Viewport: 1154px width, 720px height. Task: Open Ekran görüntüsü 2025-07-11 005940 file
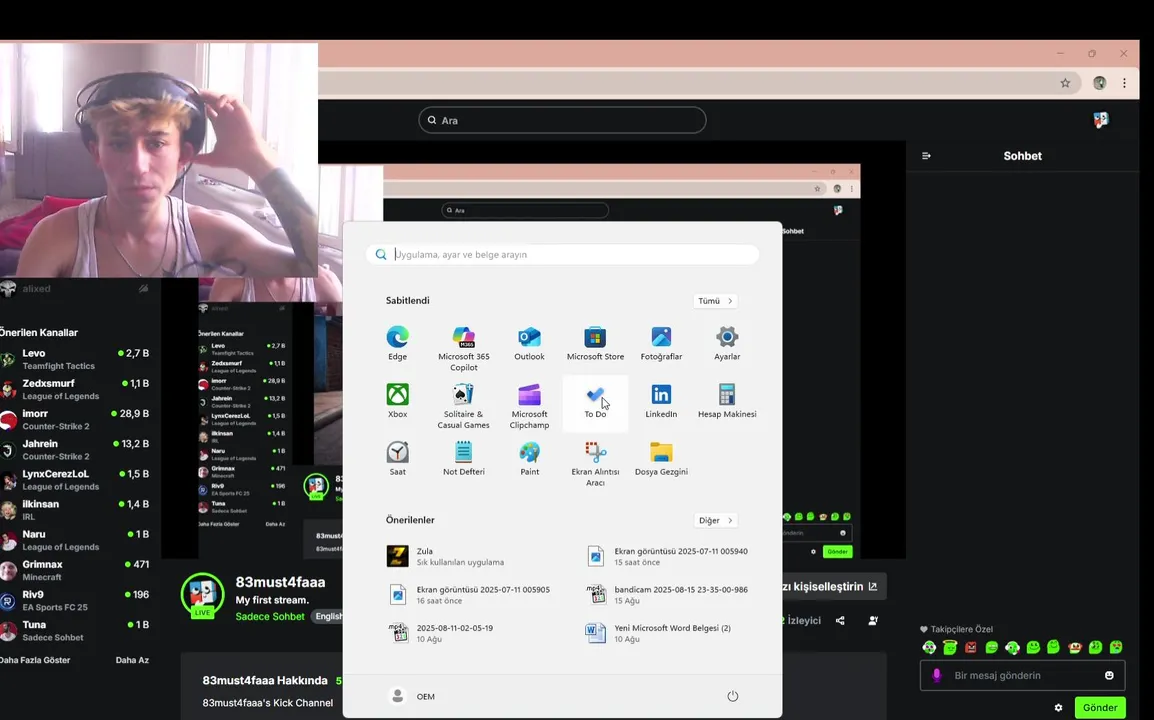[668, 557]
